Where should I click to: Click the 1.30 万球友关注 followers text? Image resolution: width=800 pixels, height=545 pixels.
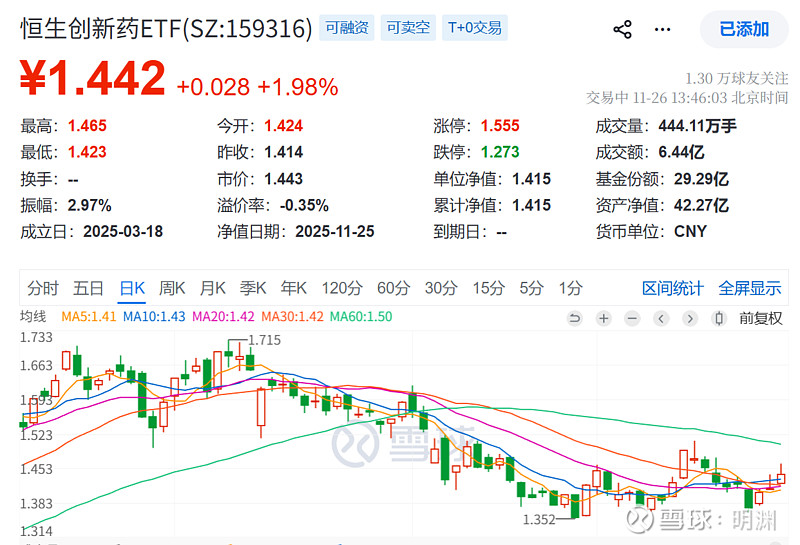pos(736,79)
